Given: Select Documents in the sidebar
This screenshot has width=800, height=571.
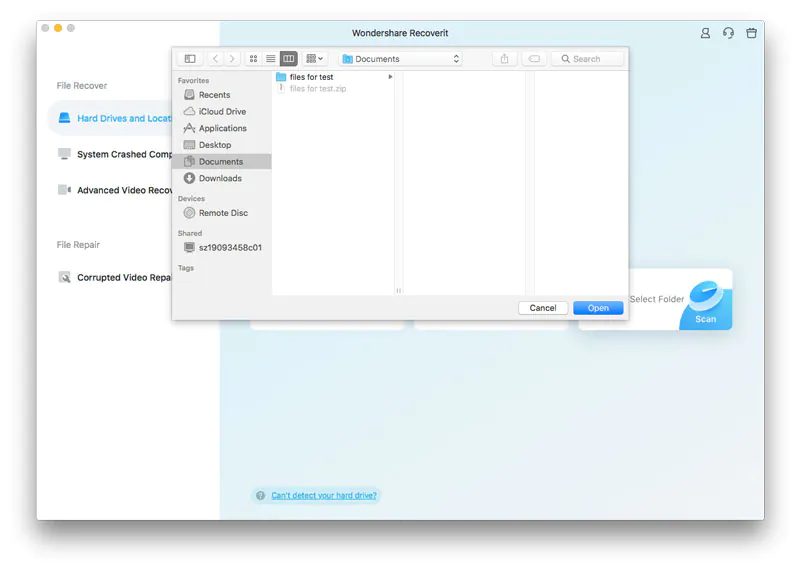Looking at the screenshot, I should tap(221, 161).
